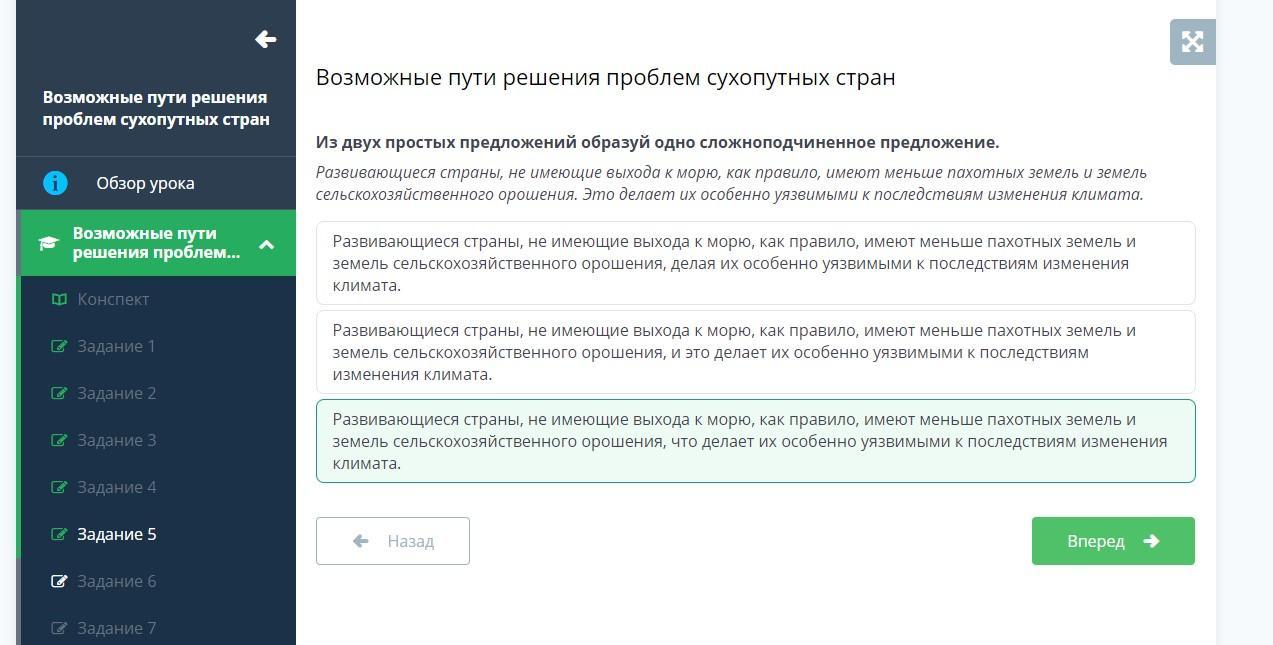The width and height of the screenshot is (1273, 645).
Task: Select the Задание 5 item
Action: click(x=117, y=534)
